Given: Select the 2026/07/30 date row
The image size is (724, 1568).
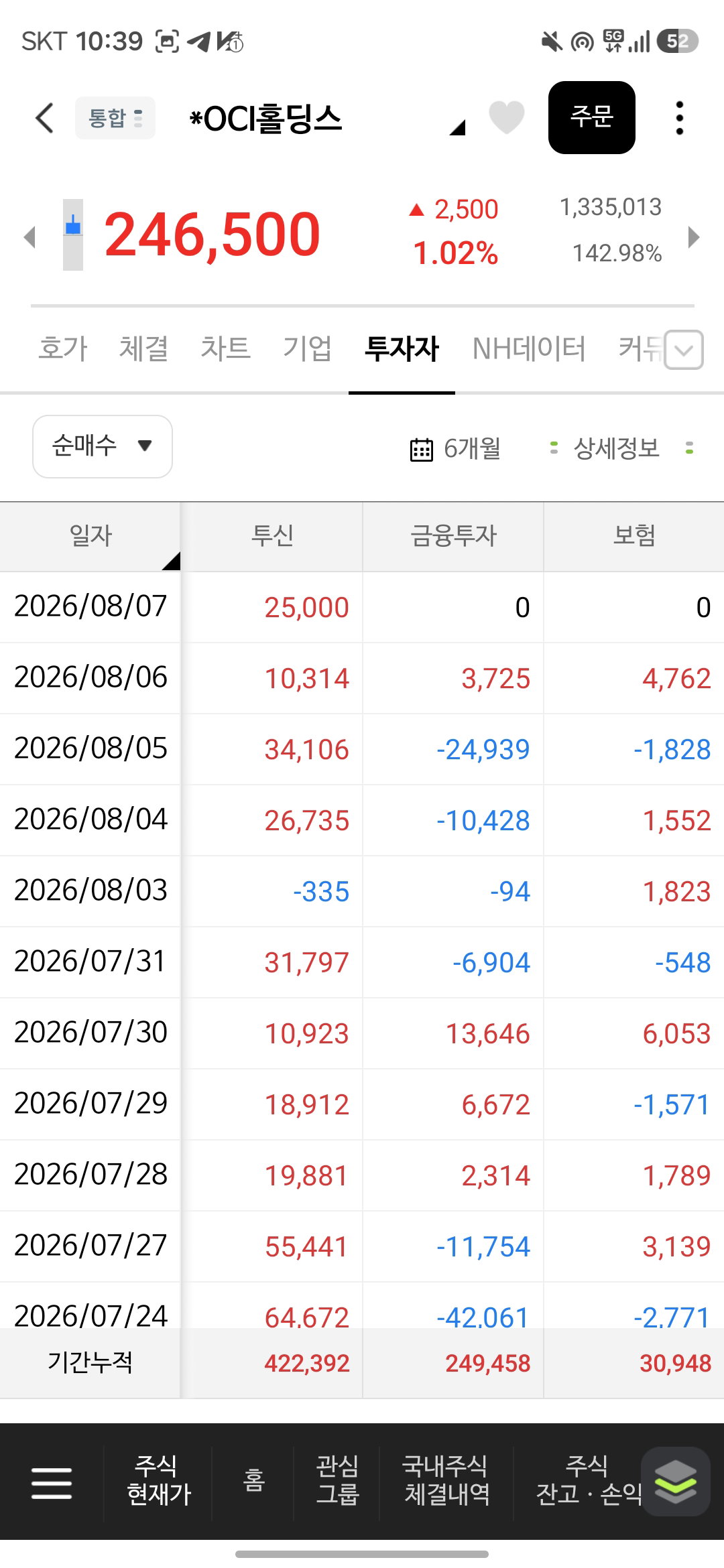Looking at the screenshot, I should tap(90, 1033).
